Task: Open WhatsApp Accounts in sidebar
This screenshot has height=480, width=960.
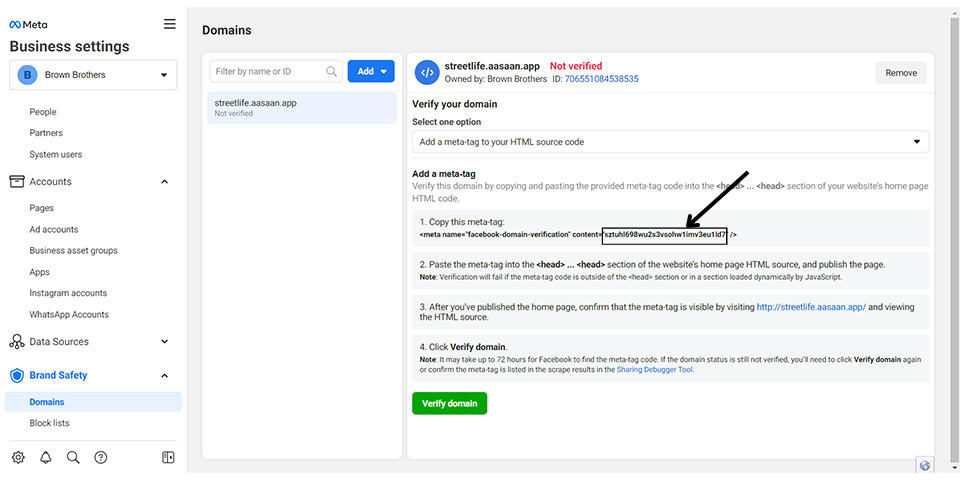Action: [69, 315]
